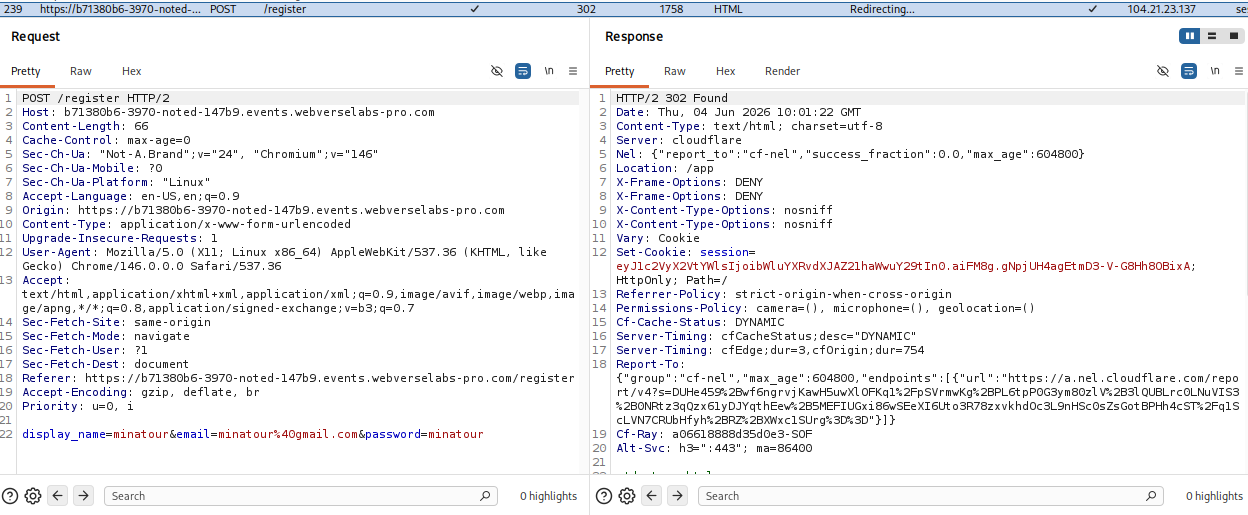Open Request search settings gear

point(33,496)
